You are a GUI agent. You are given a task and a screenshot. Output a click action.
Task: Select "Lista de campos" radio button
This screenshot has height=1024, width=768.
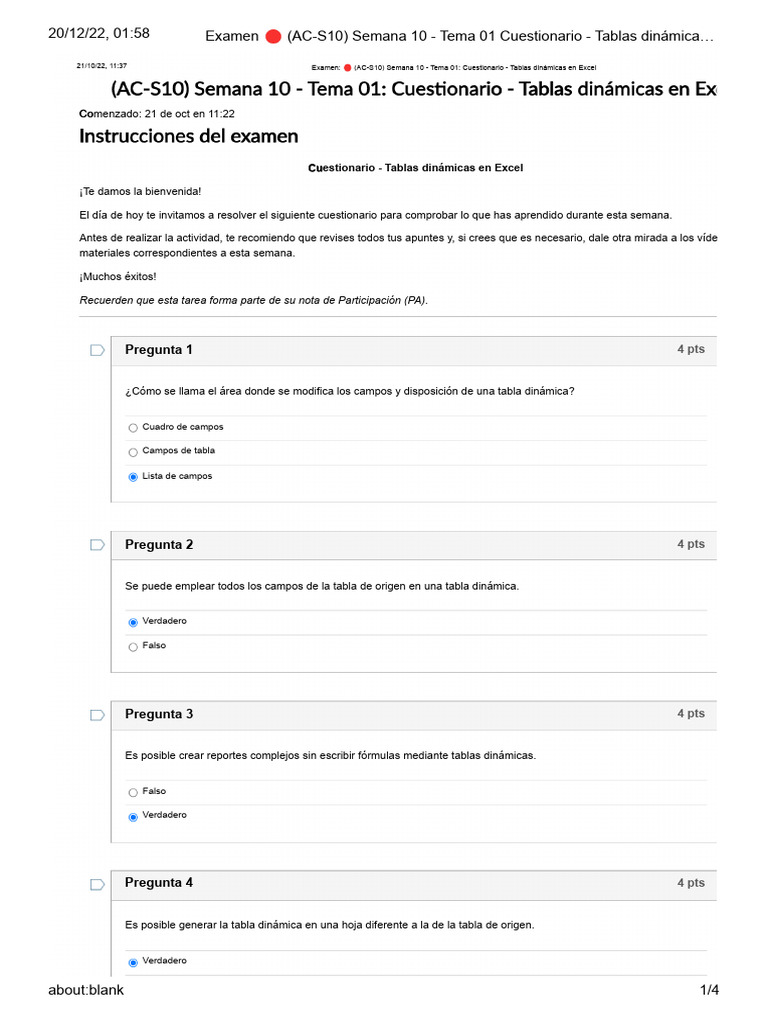(x=133, y=477)
